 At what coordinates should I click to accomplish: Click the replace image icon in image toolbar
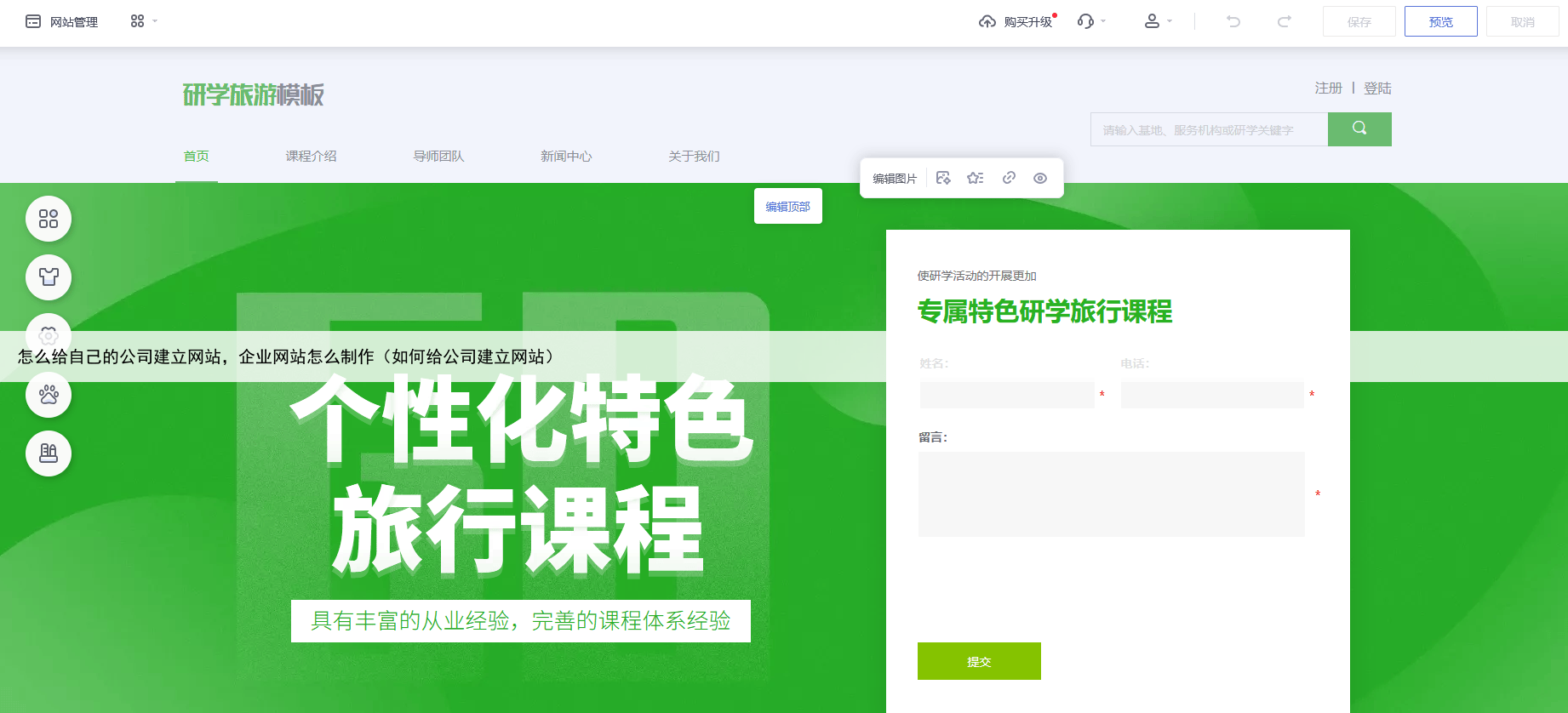[943, 178]
